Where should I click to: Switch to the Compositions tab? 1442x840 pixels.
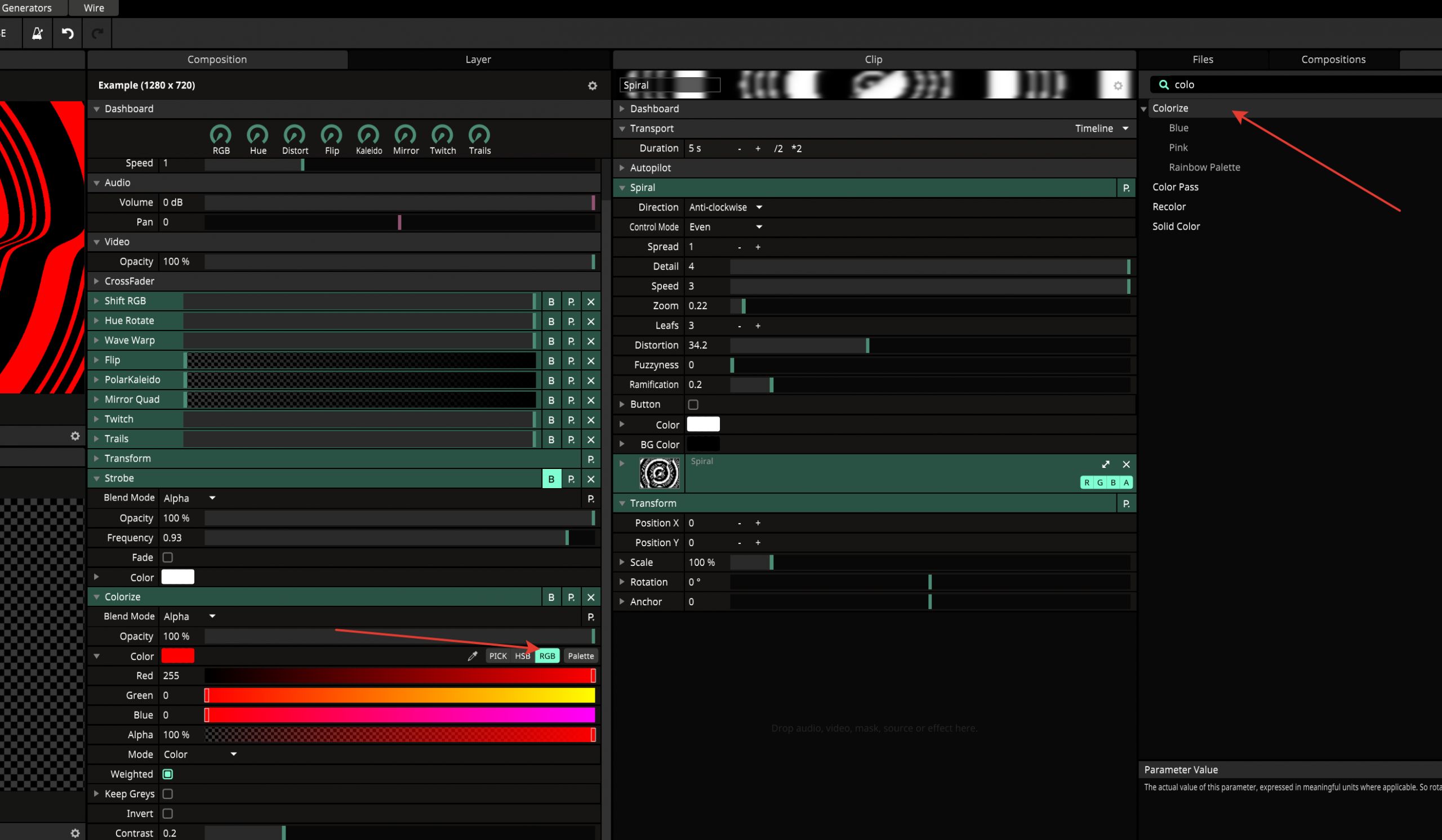1333,60
